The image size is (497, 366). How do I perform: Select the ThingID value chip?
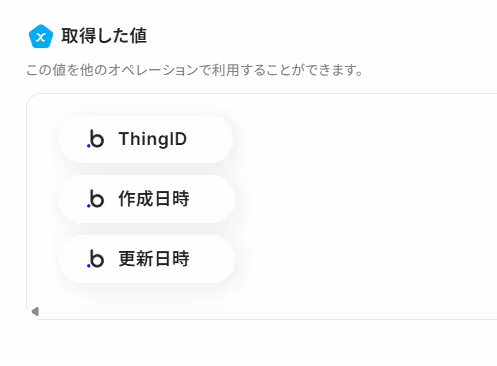coord(145,139)
